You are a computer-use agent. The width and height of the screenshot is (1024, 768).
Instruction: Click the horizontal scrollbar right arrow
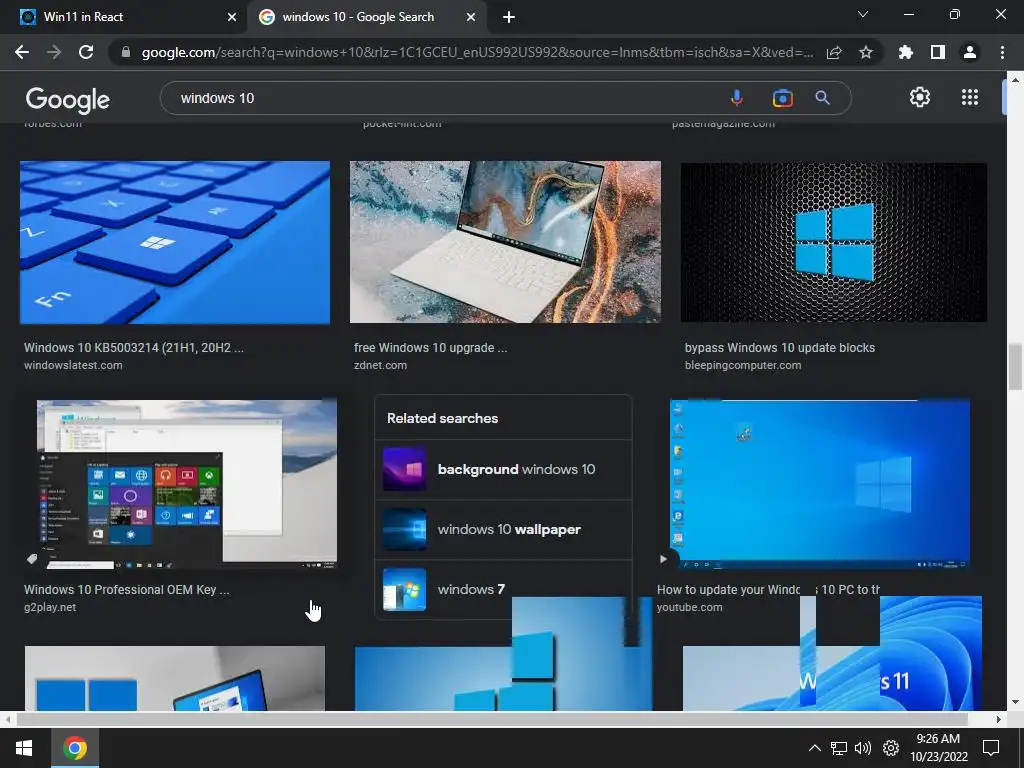tap(998, 719)
